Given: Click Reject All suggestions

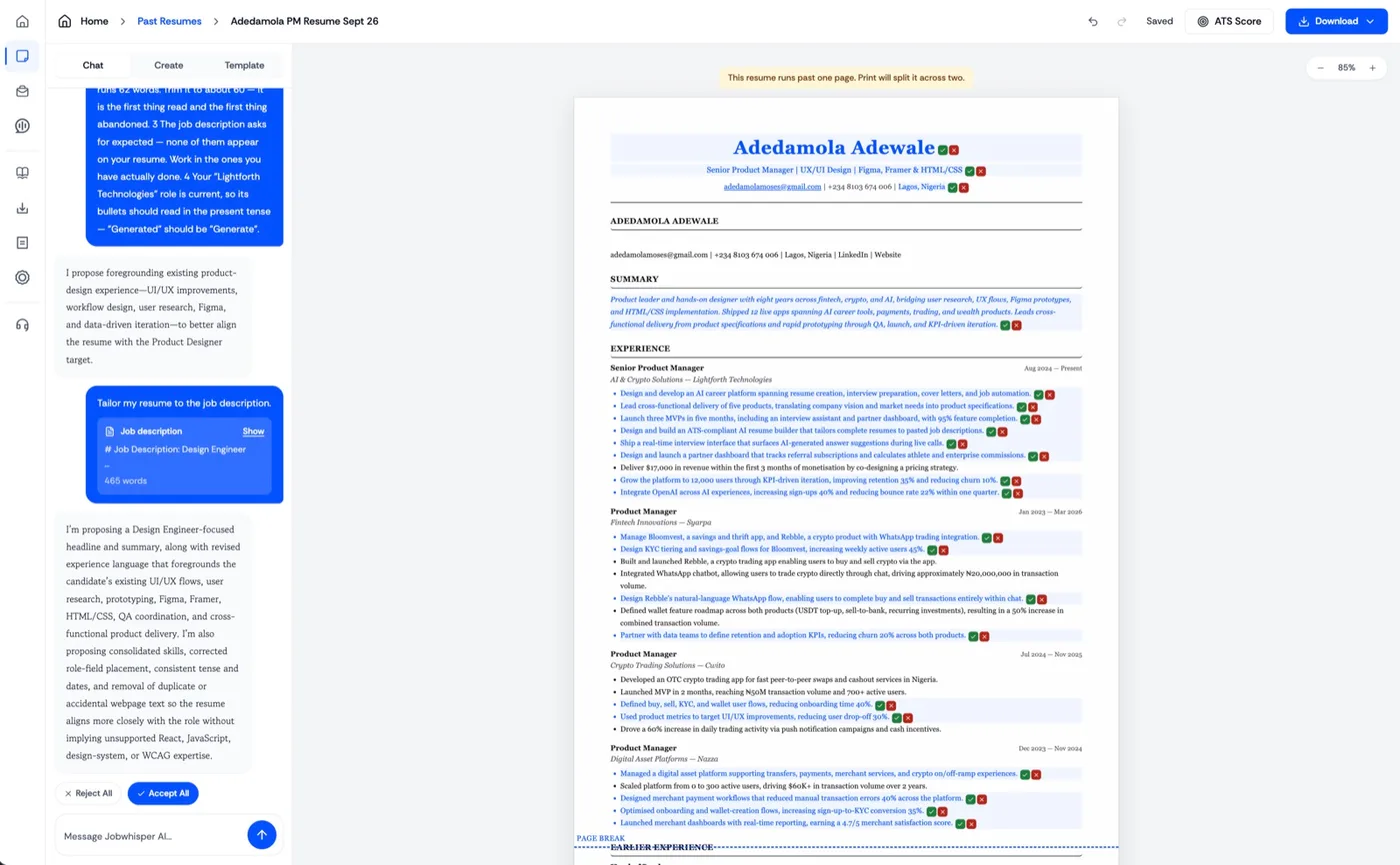Looking at the screenshot, I should click(88, 793).
